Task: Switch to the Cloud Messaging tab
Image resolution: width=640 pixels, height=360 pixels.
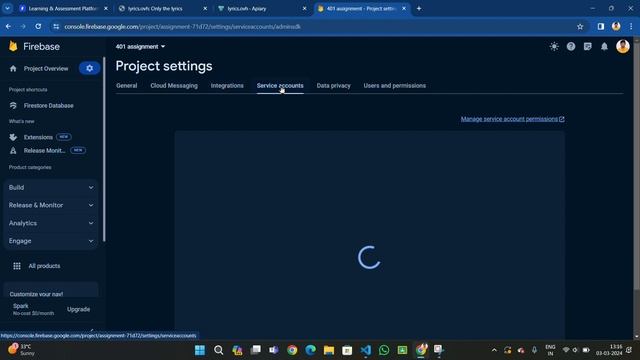Action: pos(174,86)
